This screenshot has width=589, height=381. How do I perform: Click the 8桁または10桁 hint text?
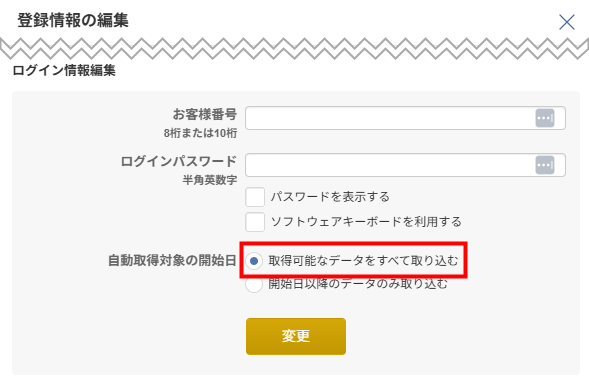coord(201,133)
